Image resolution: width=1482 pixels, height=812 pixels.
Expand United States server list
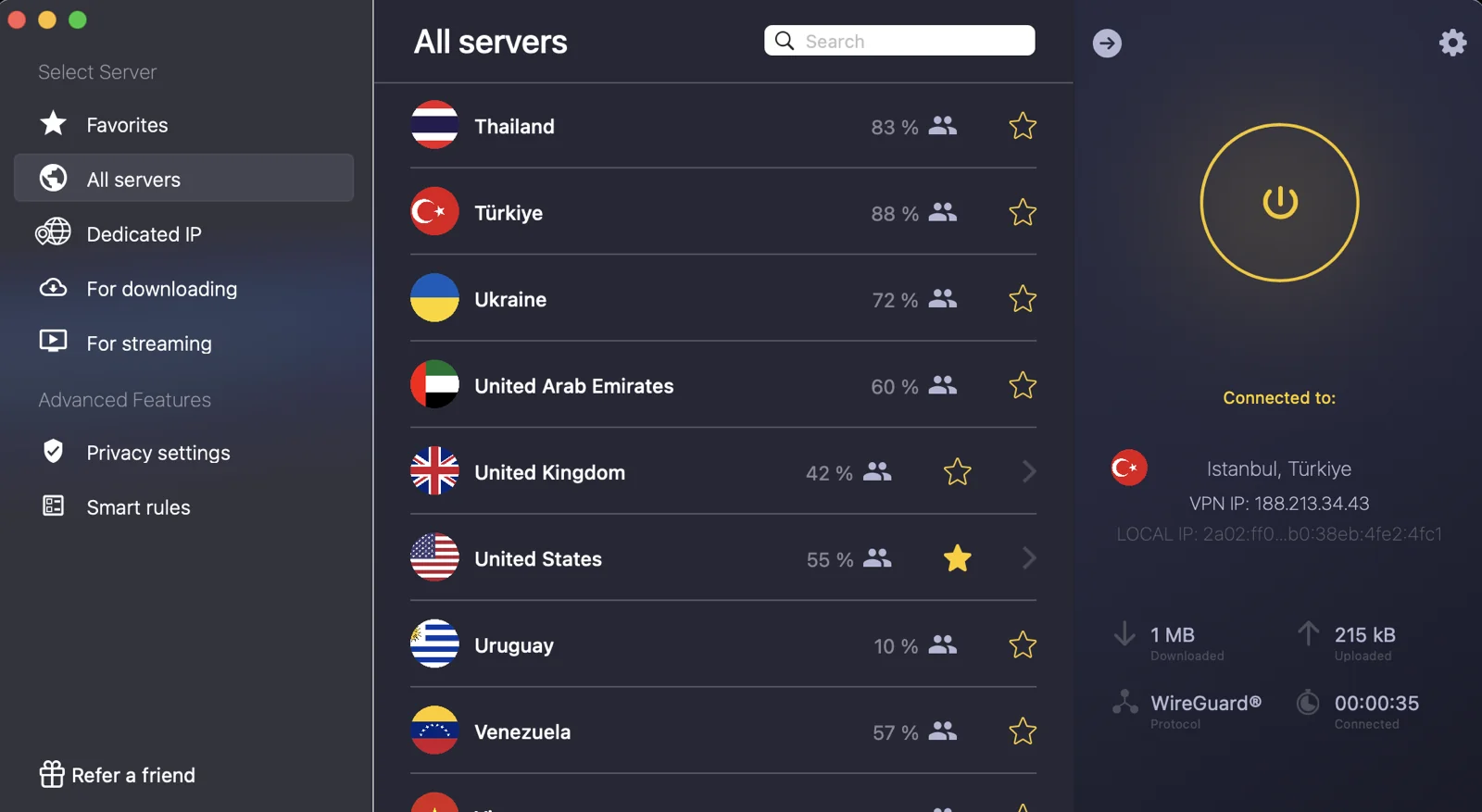(x=1029, y=558)
